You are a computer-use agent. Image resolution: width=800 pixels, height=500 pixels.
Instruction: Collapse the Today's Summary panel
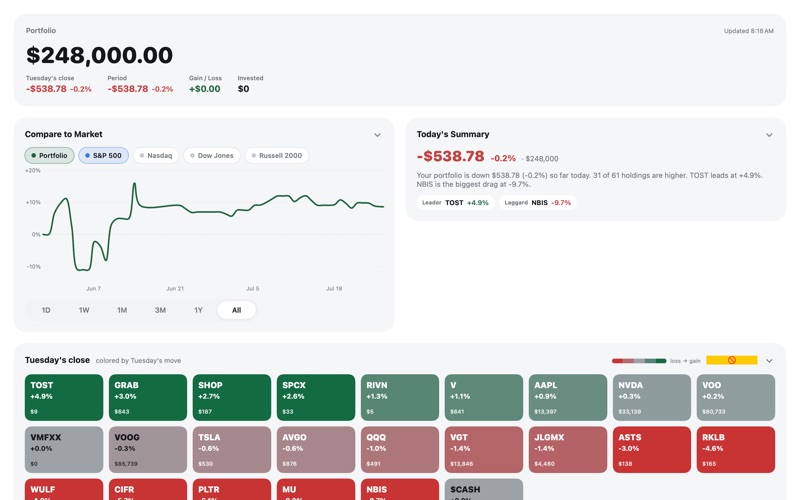click(769, 135)
